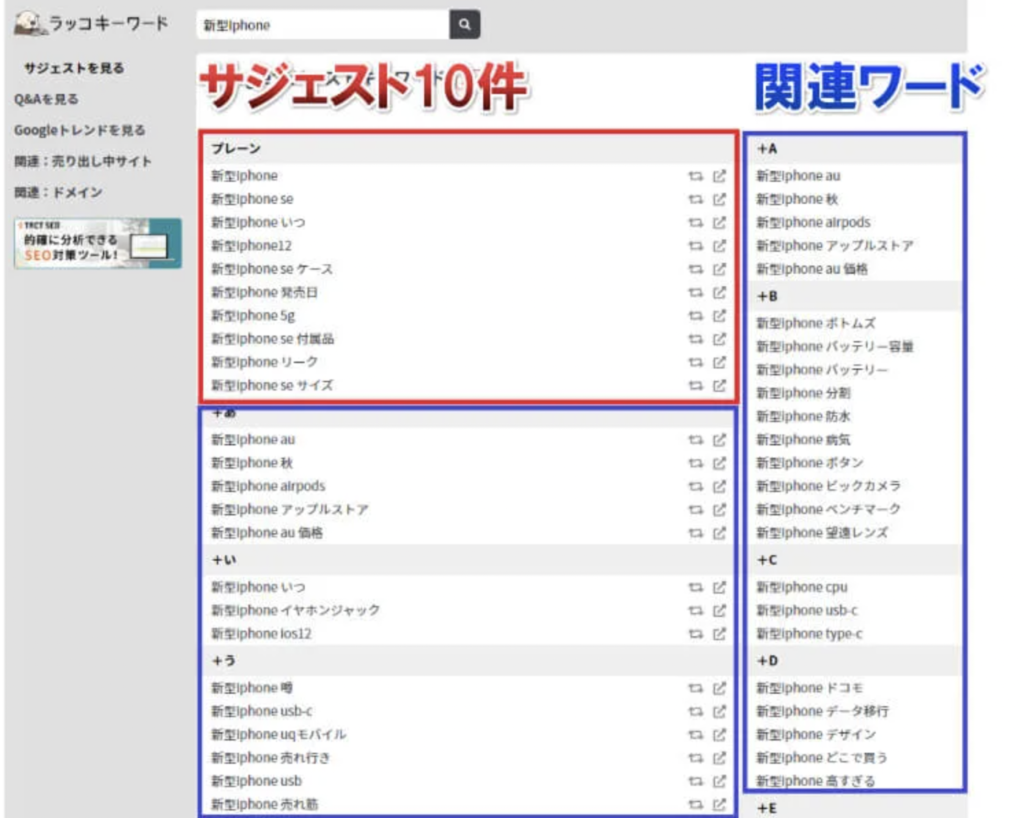Screen dimensions: 1024x818
Task: External link icon for 新型iphone se サイズ
Action: (x=719, y=386)
